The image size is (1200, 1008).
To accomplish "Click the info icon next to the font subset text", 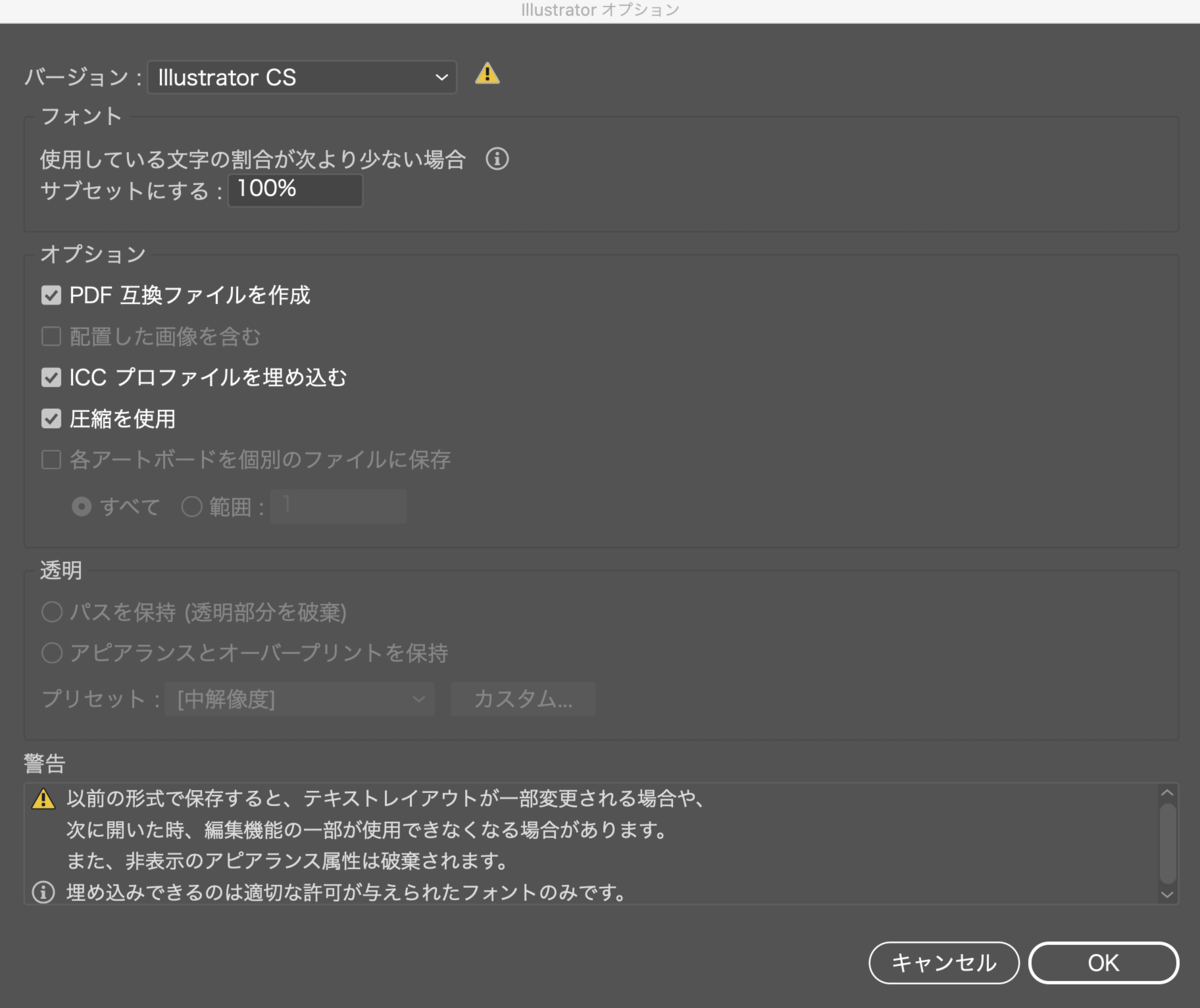I will click(497, 159).
